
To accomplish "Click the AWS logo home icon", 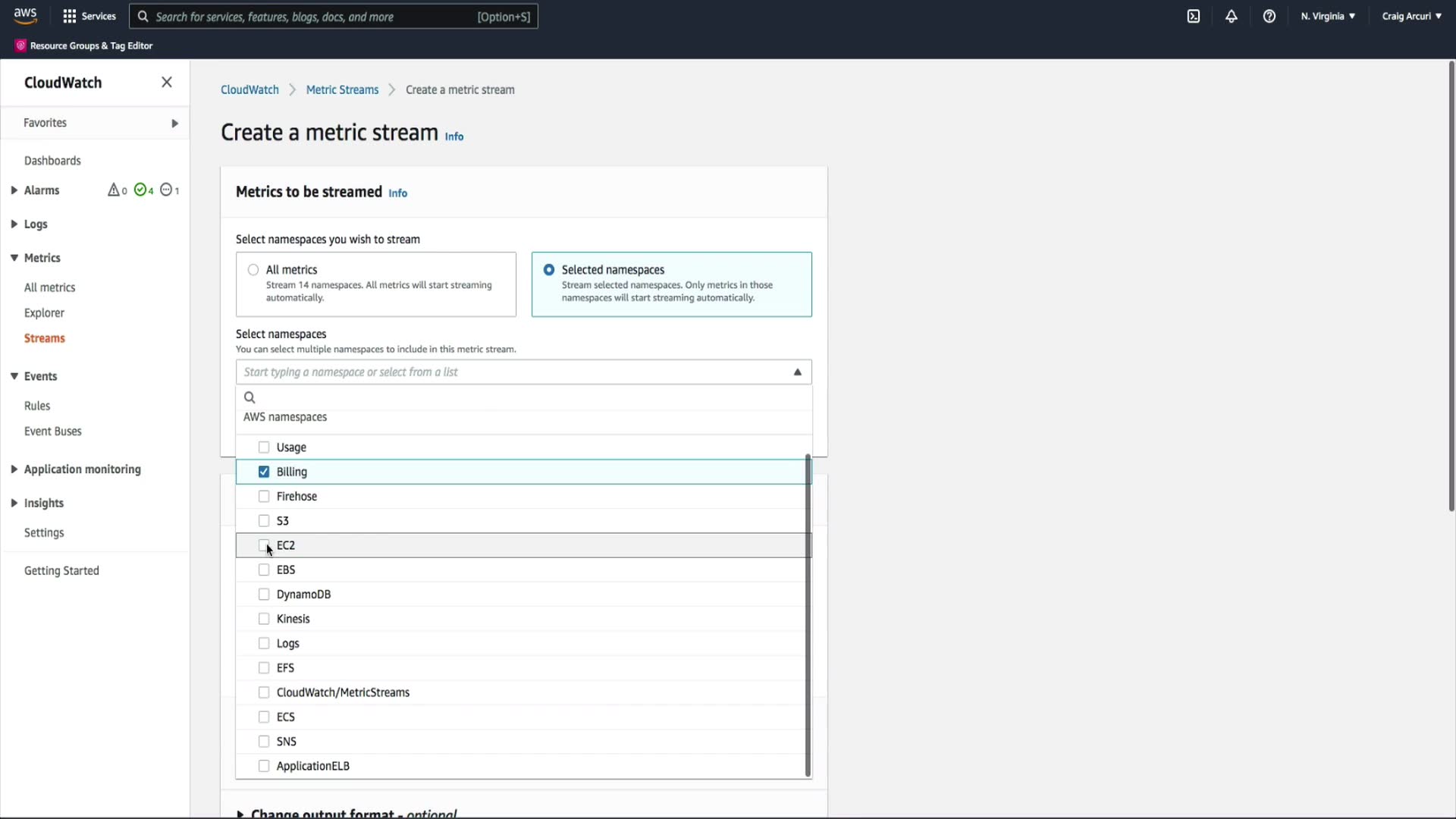I will (25, 15).
